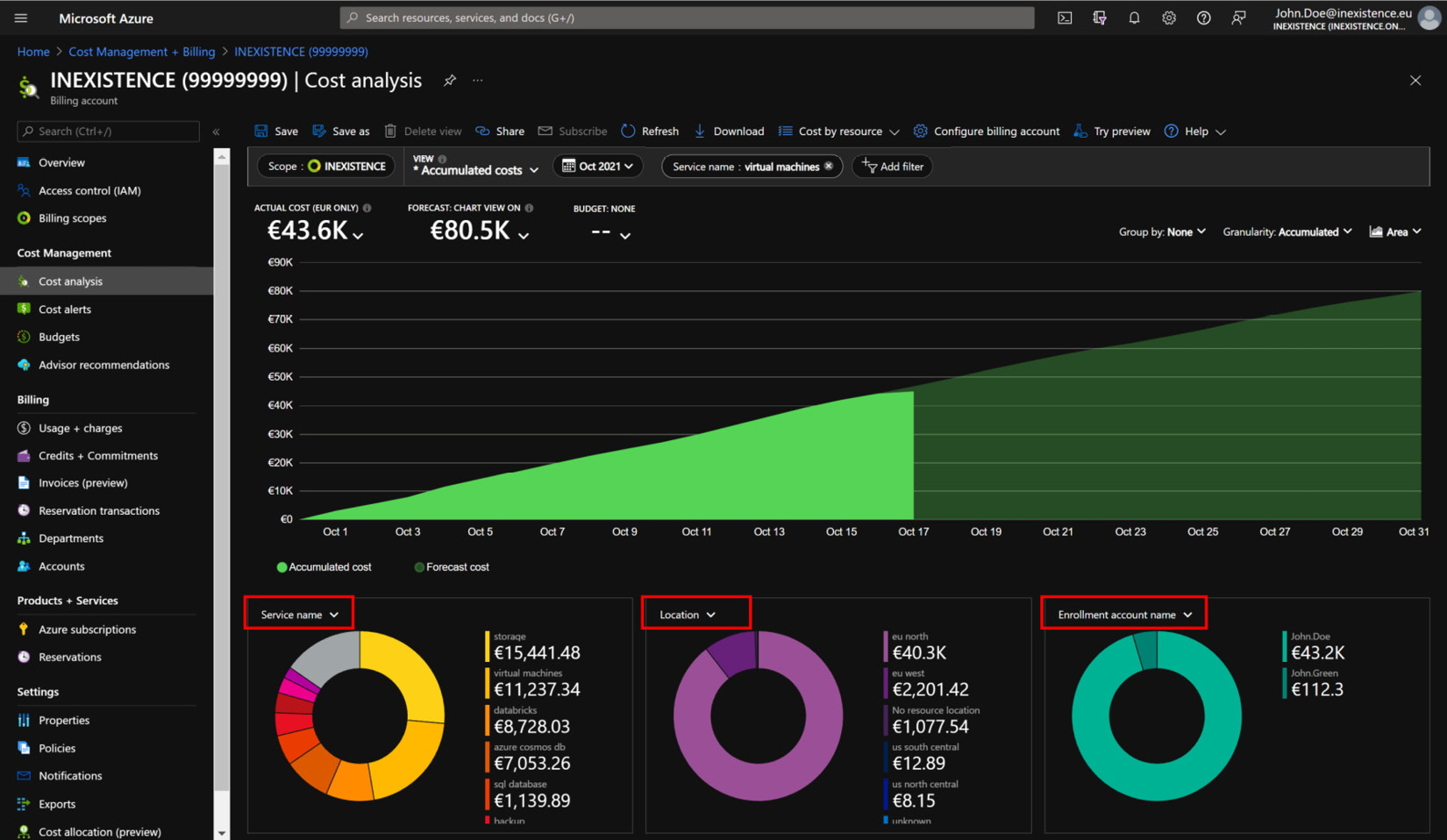Click the eu north purple swatch in Location legend
Viewport: 1447px width, 840px height.
point(886,646)
